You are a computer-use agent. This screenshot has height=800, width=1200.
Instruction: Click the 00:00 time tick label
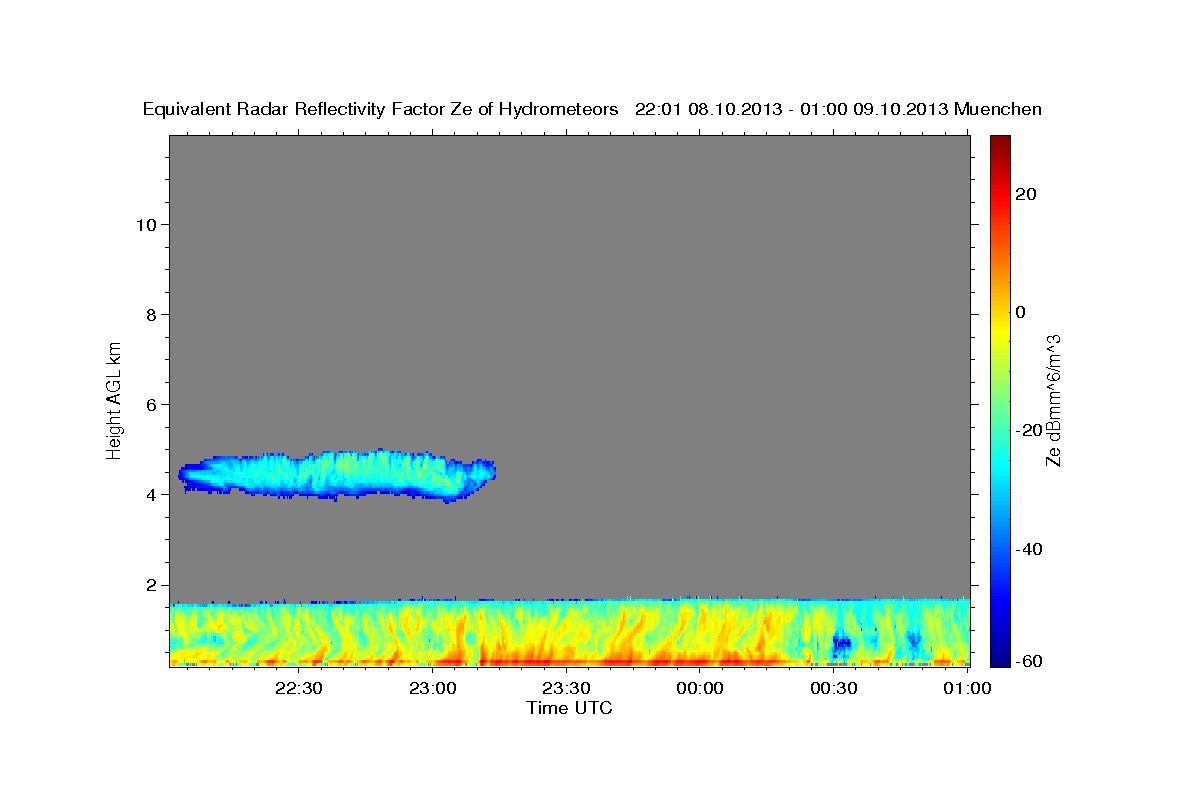click(700, 688)
